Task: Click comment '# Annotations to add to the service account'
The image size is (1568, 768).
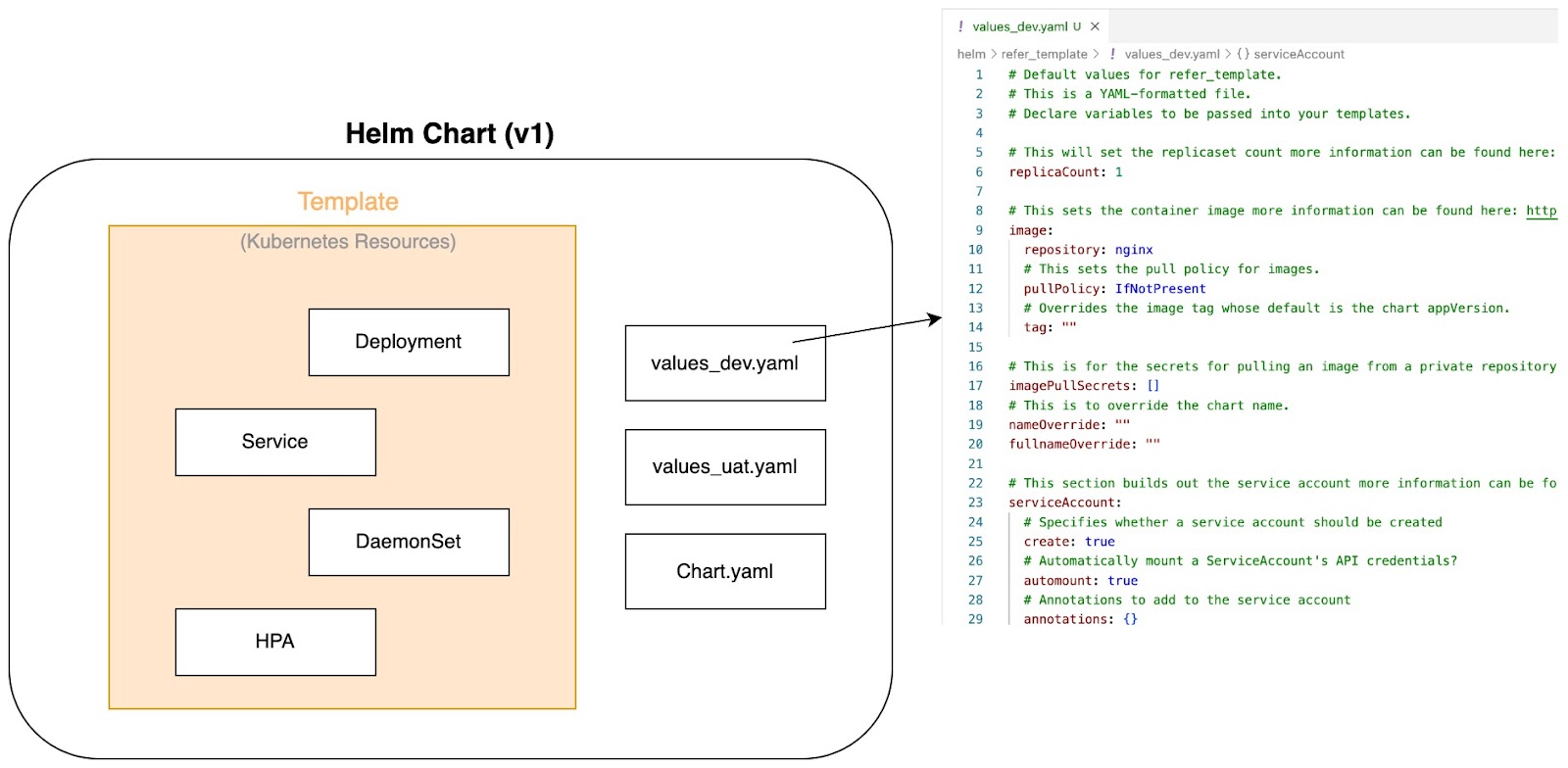Action: point(1187,600)
